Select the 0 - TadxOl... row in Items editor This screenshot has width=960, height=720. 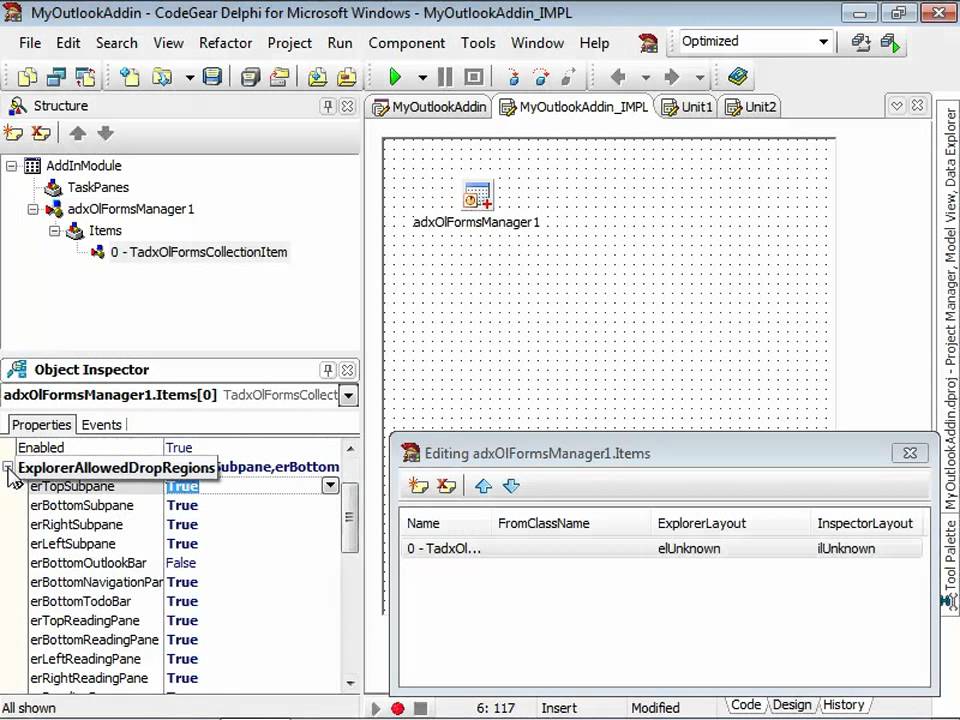click(661, 549)
